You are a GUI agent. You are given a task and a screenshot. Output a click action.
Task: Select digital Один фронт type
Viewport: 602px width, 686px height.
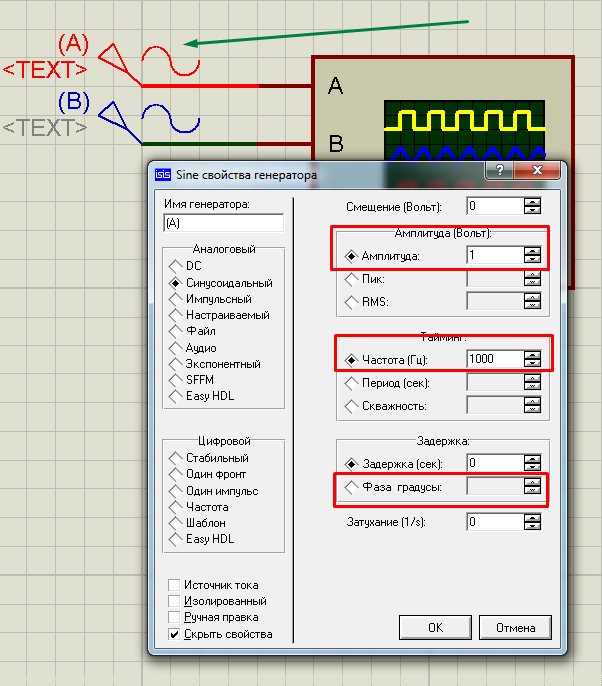click(x=207, y=474)
